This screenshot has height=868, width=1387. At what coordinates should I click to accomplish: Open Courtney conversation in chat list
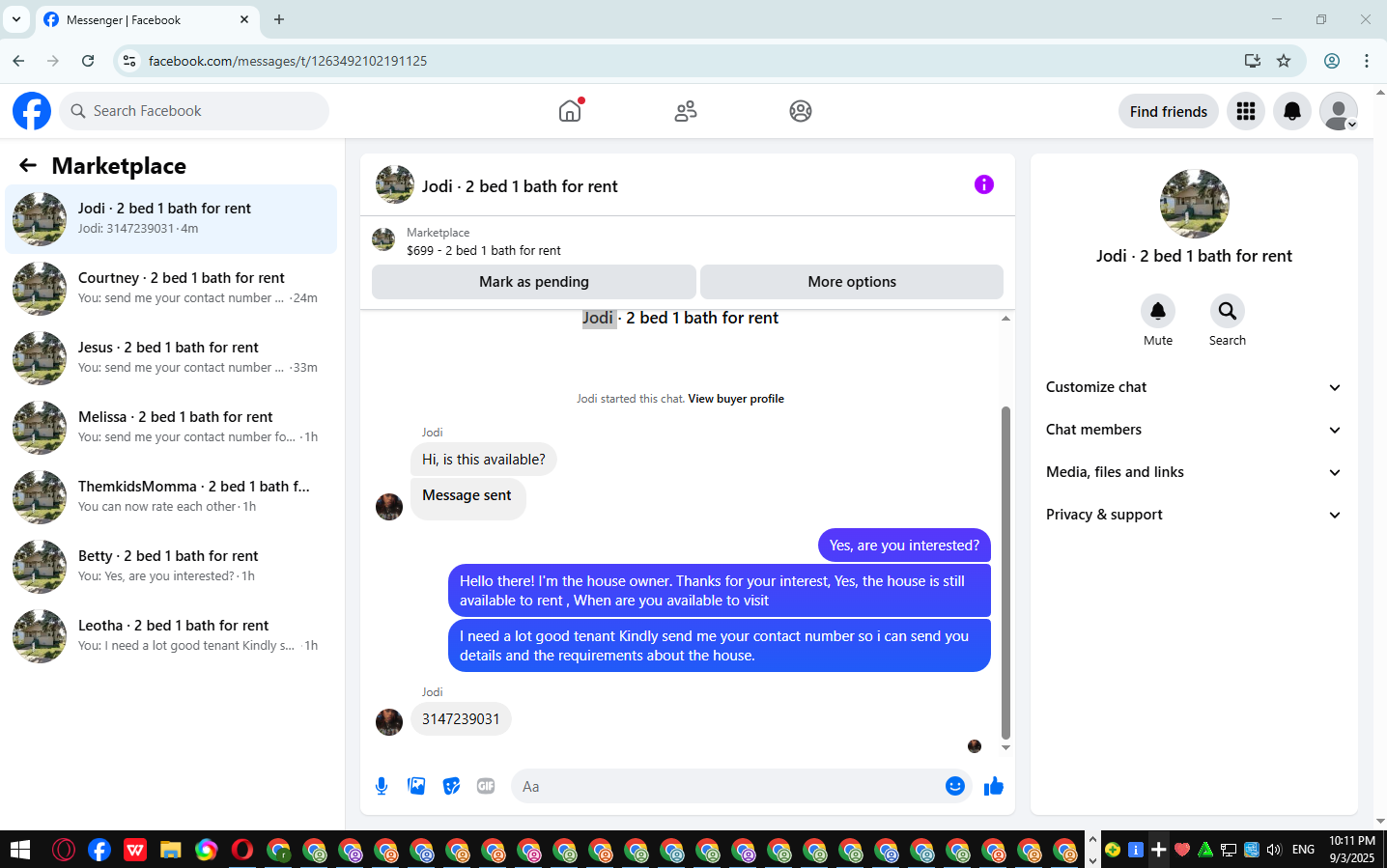click(171, 289)
